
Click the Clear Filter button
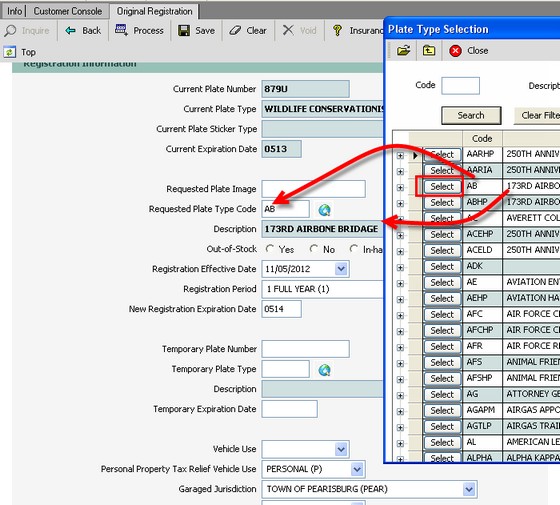click(537, 115)
